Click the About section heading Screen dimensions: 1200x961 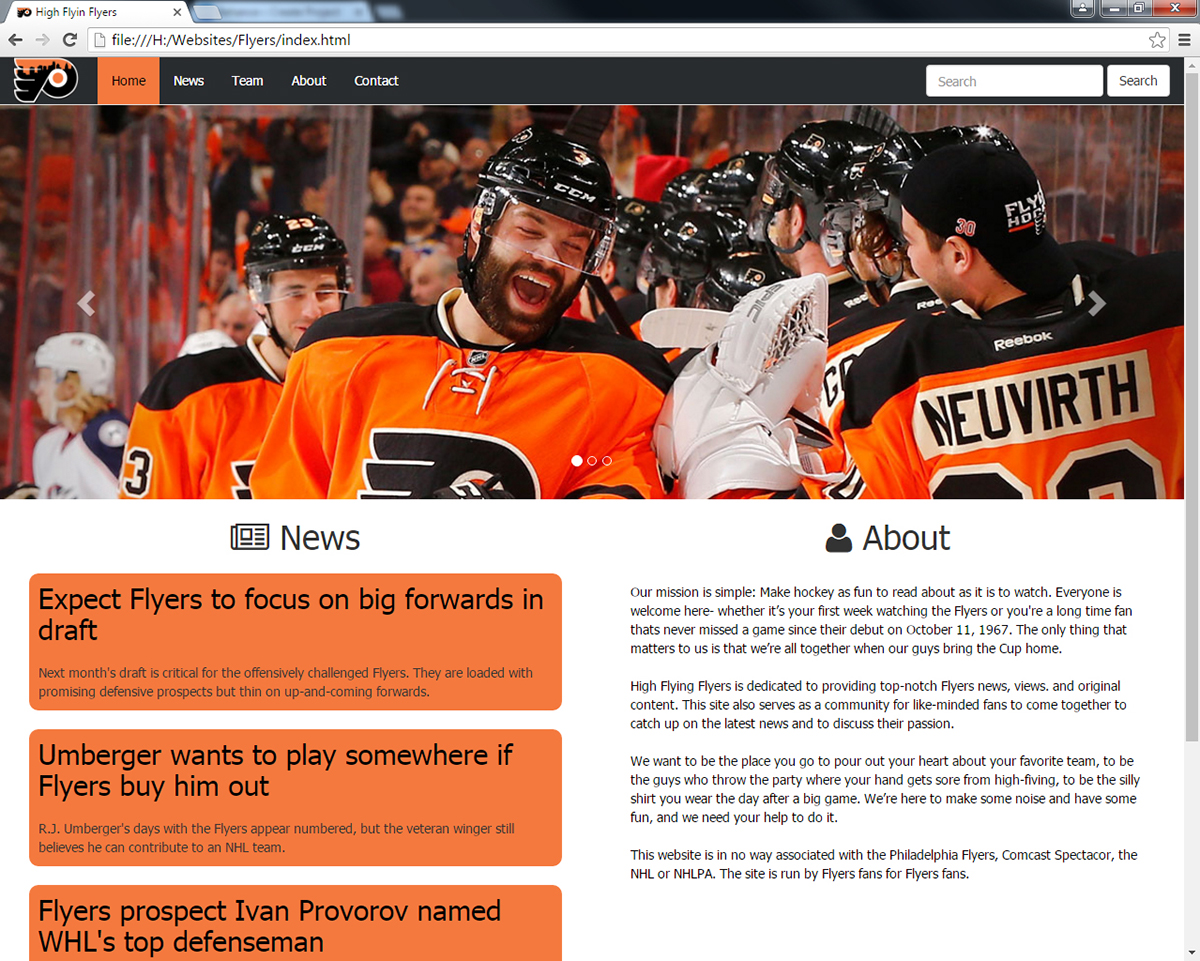pyautogui.click(x=888, y=538)
